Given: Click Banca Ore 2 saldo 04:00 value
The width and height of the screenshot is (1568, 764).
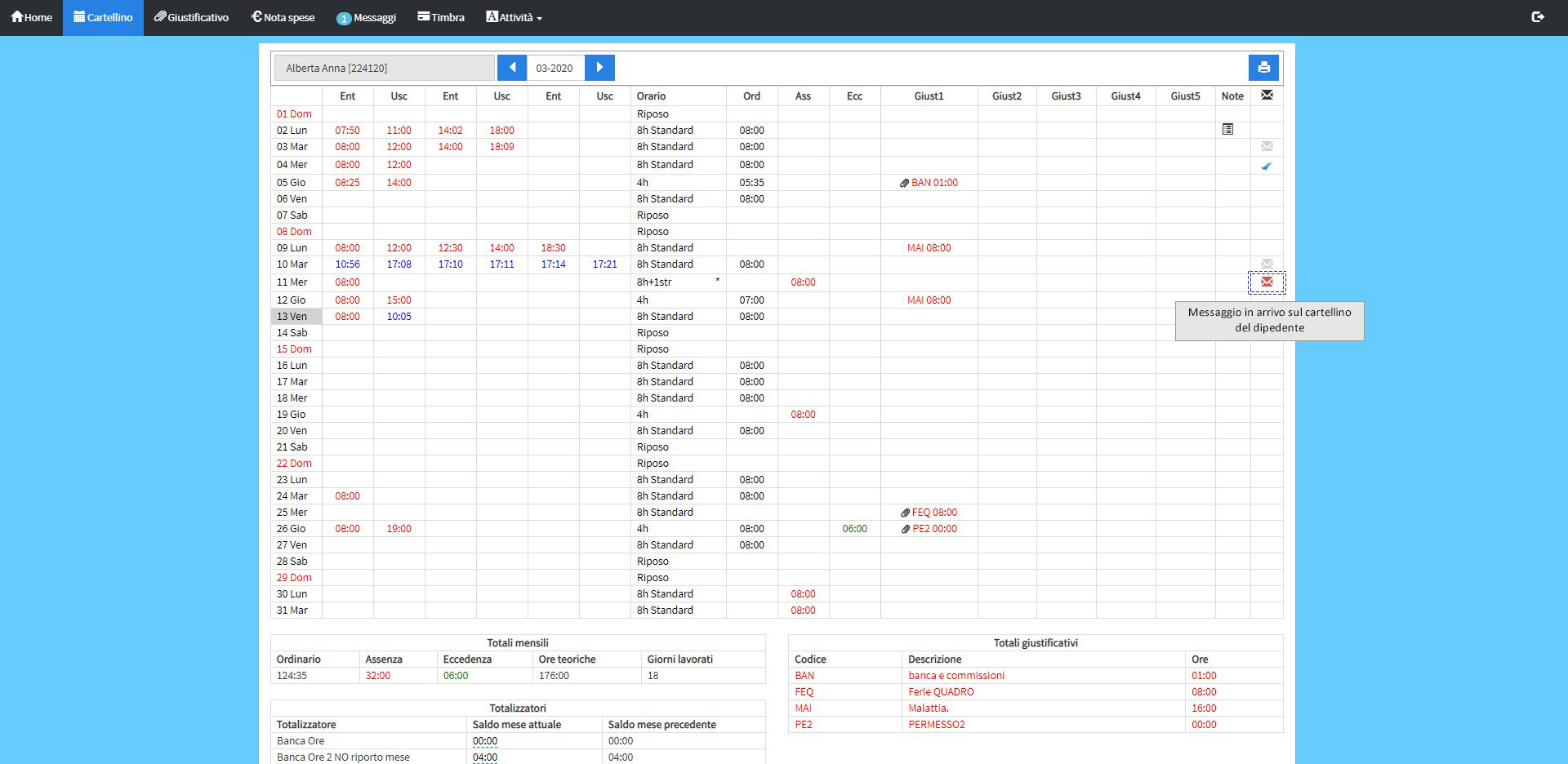Looking at the screenshot, I should tap(485, 757).
